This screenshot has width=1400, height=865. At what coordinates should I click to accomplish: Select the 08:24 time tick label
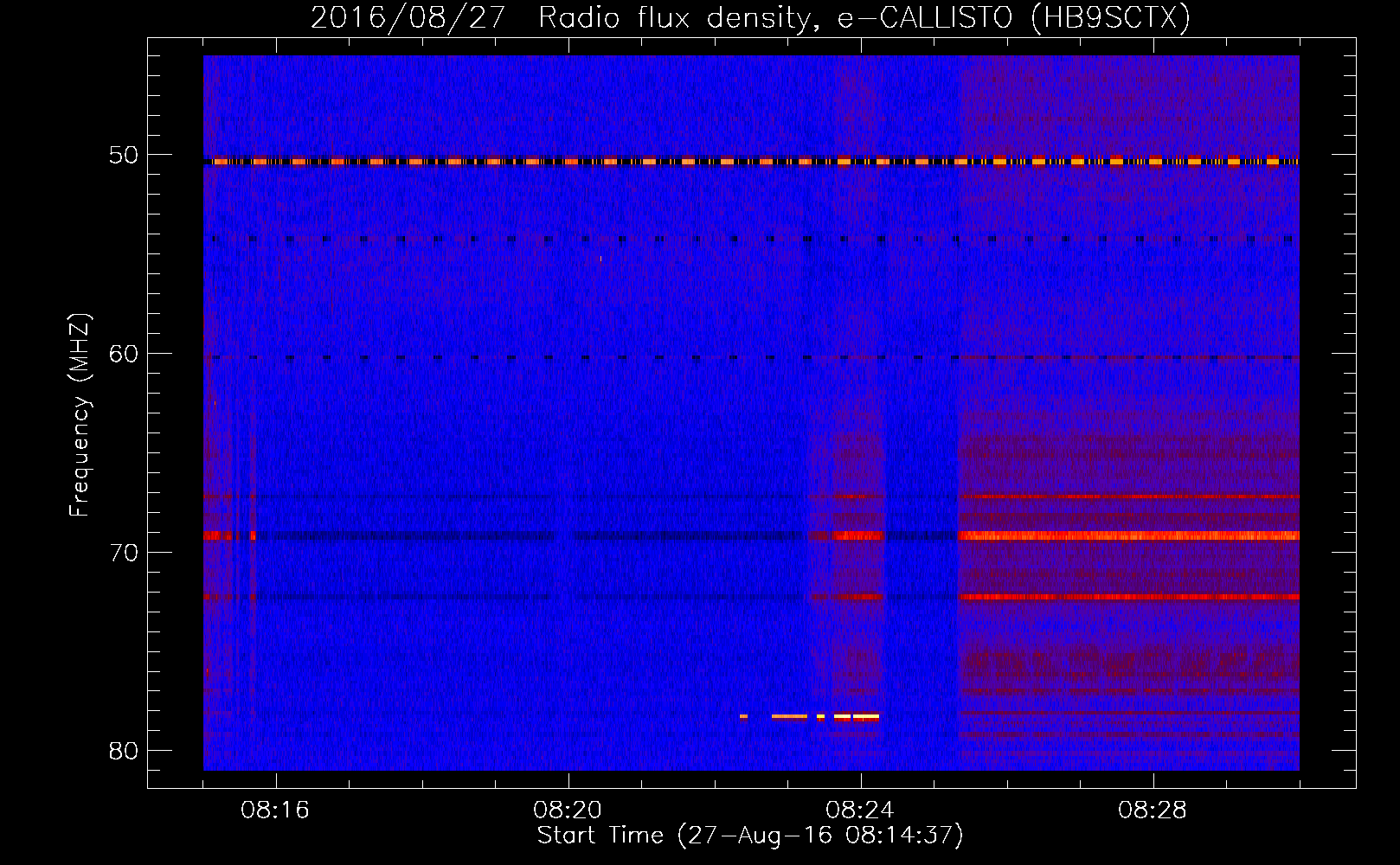(x=859, y=811)
